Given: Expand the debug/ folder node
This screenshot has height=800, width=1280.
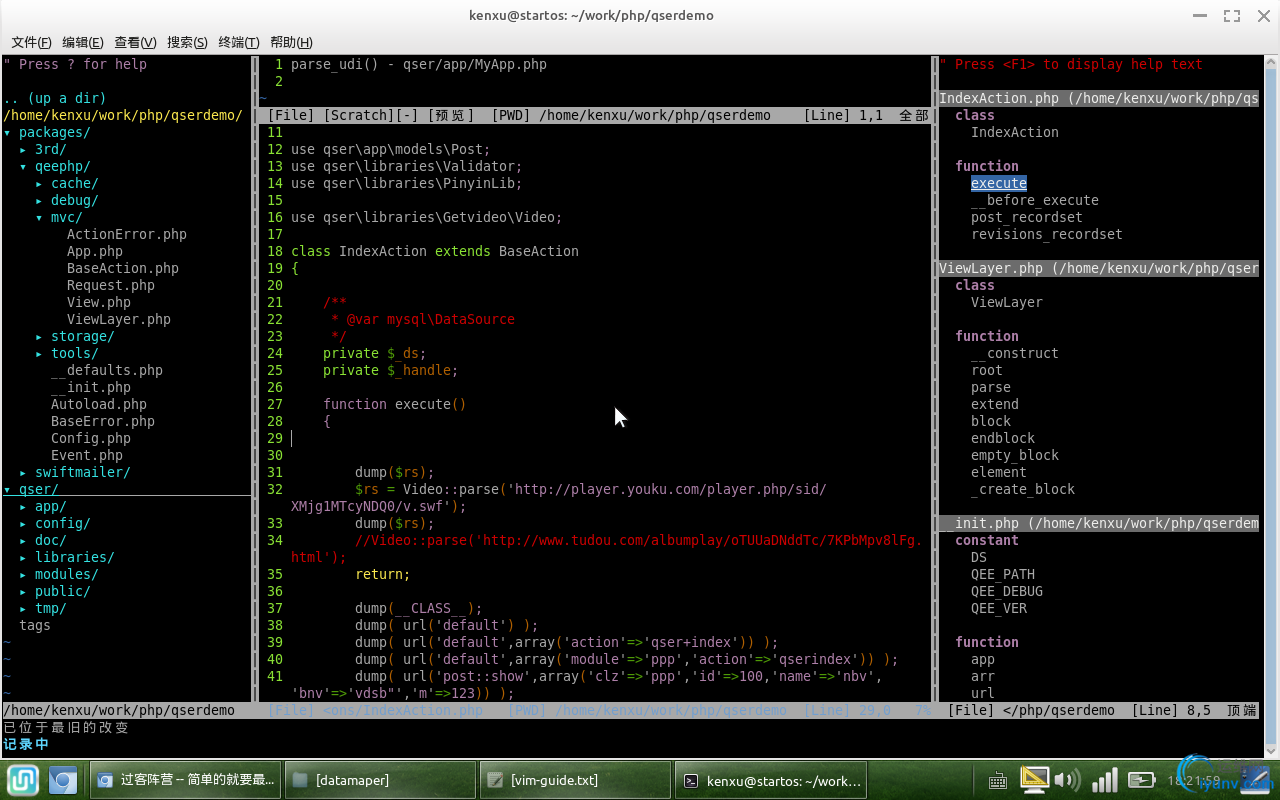Looking at the screenshot, I should click(67, 200).
